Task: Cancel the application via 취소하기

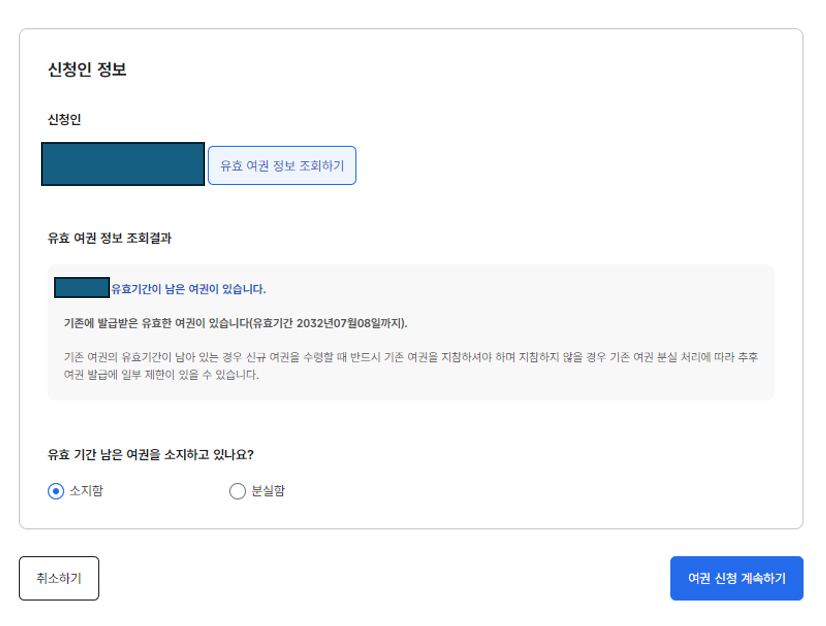Action: click(58, 577)
